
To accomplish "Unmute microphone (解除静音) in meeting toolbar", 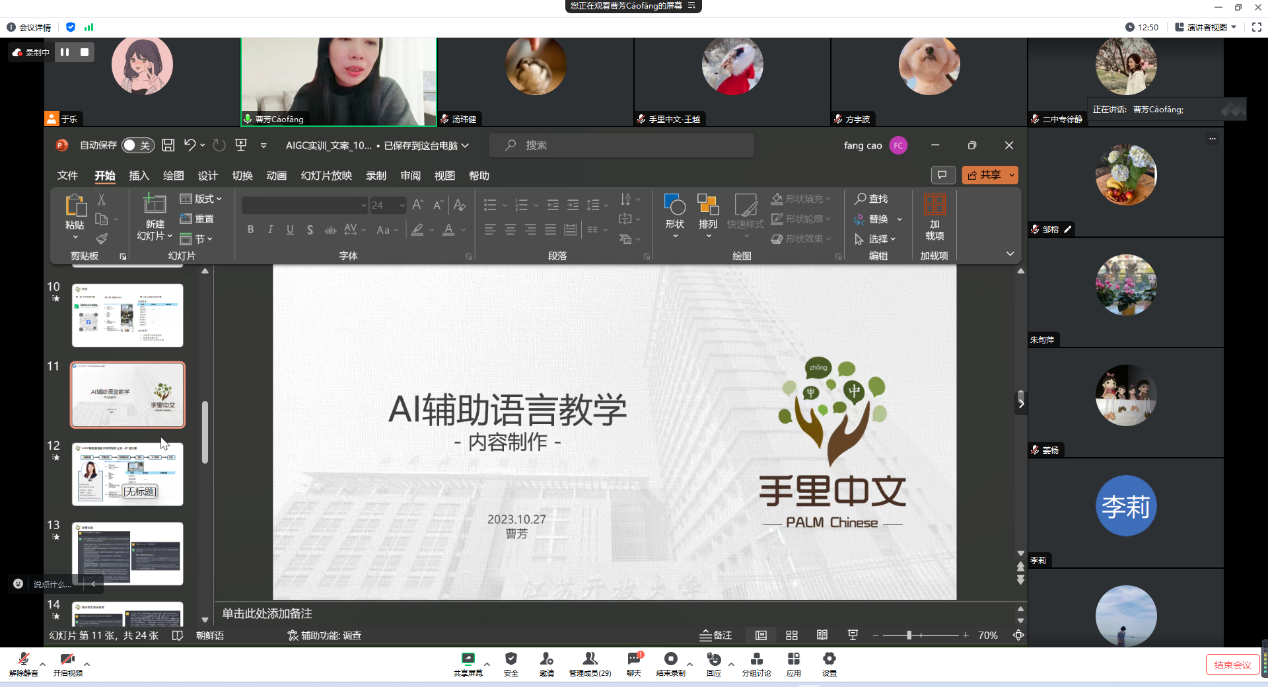I will (23, 660).
